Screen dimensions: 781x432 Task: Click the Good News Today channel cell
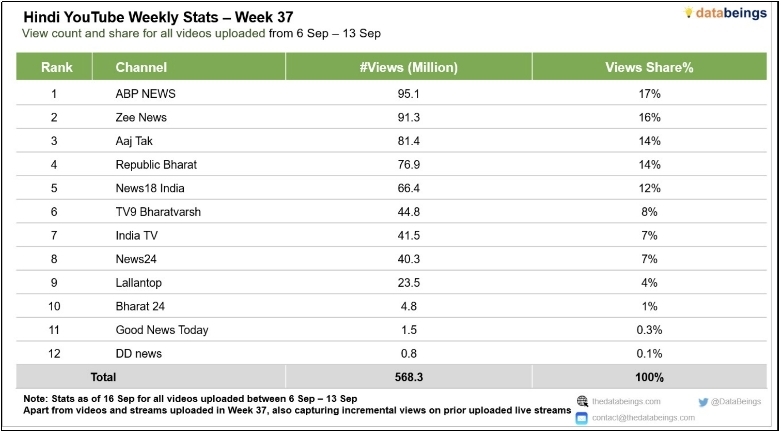coord(162,330)
